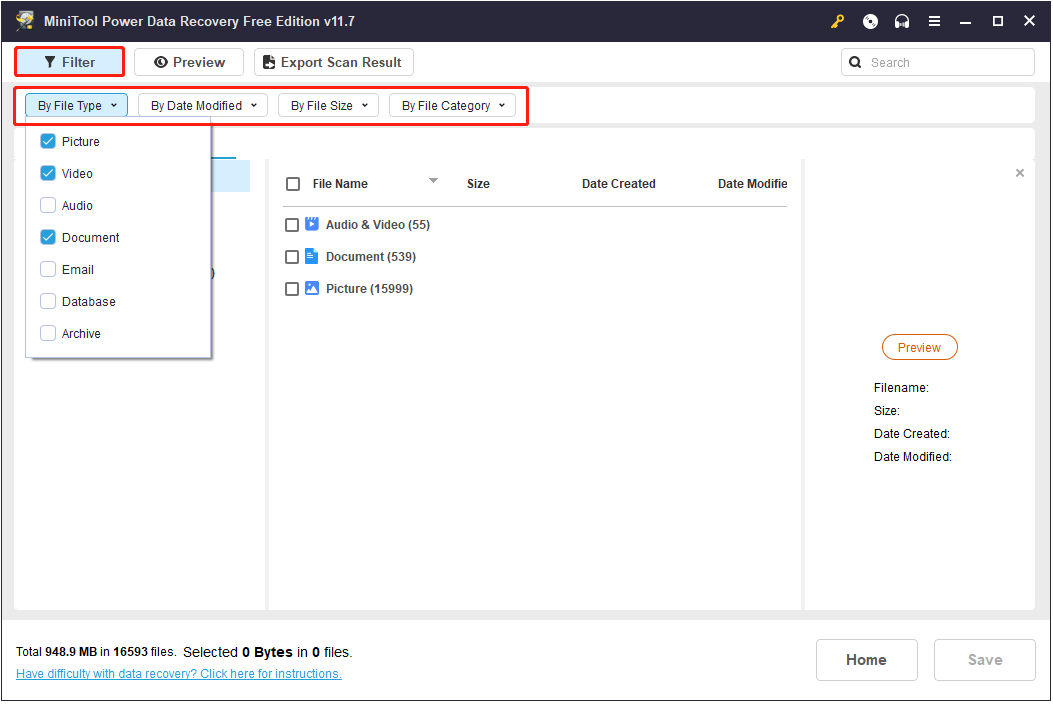Open the data recovery instructions link
Screen dimensions: 1053x704
pyautogui.click(x=179, y=674)
